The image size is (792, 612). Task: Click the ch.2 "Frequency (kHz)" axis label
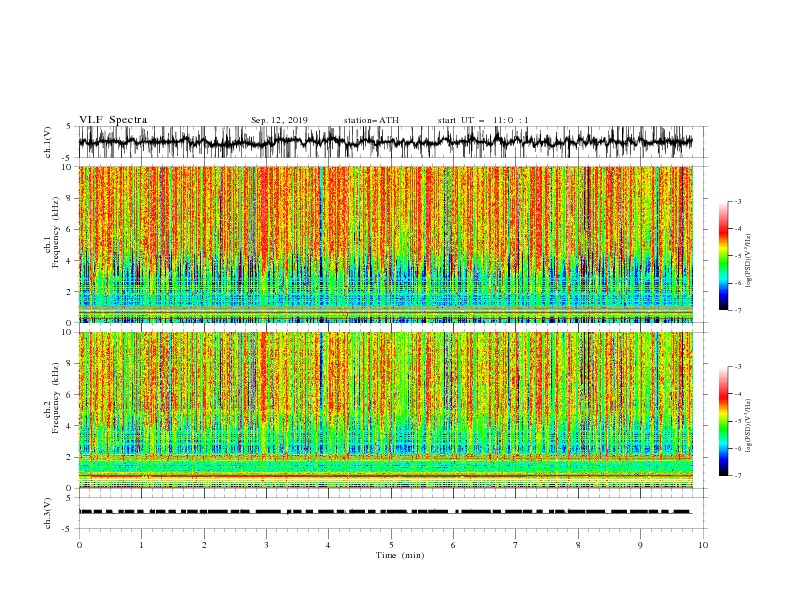[x=56, y=397]
